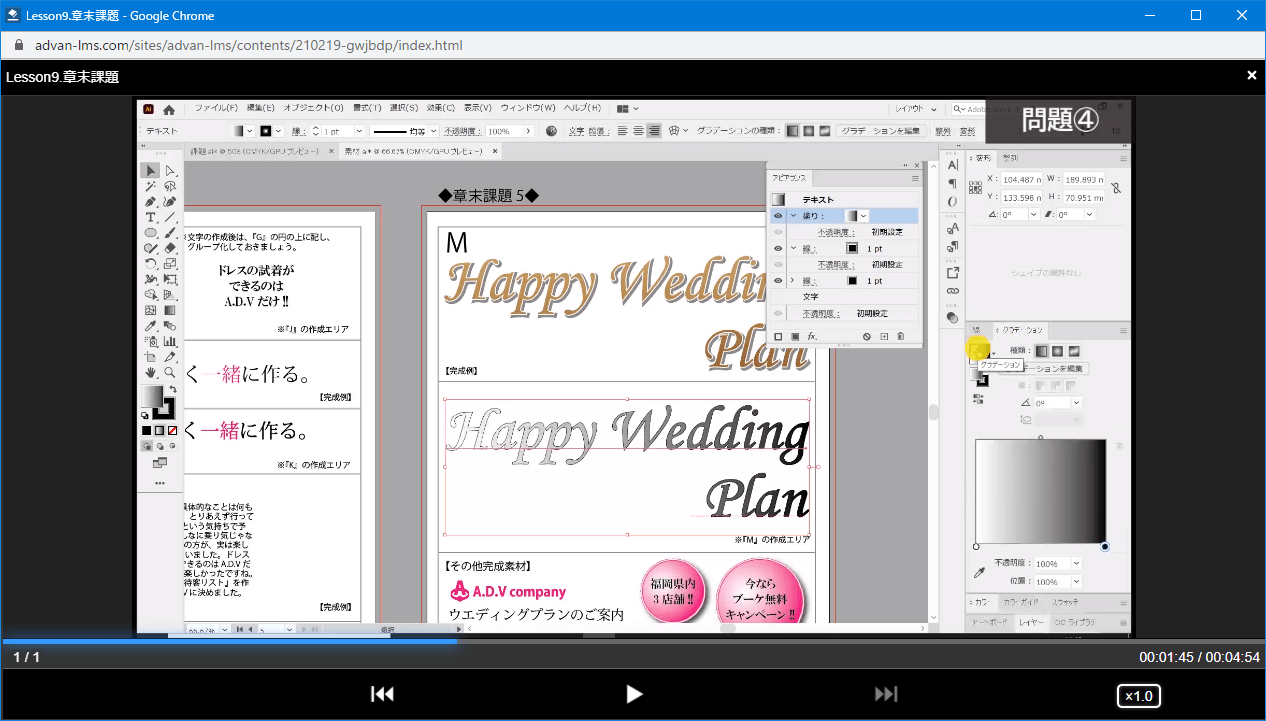
Task: Delete selected item with Appearance trash icon
Action: click(900, 337)
